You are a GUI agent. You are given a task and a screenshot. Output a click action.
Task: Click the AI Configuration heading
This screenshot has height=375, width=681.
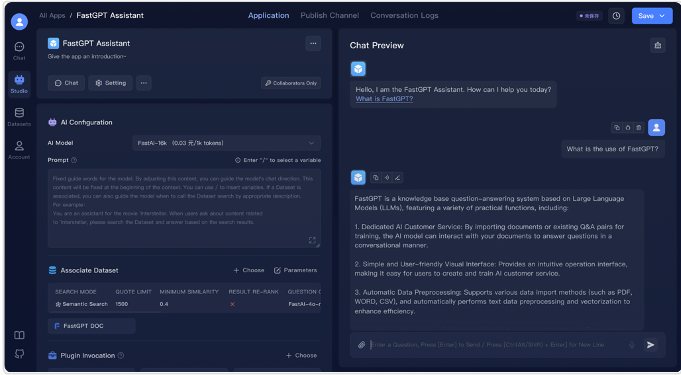[x=86, y=123]
